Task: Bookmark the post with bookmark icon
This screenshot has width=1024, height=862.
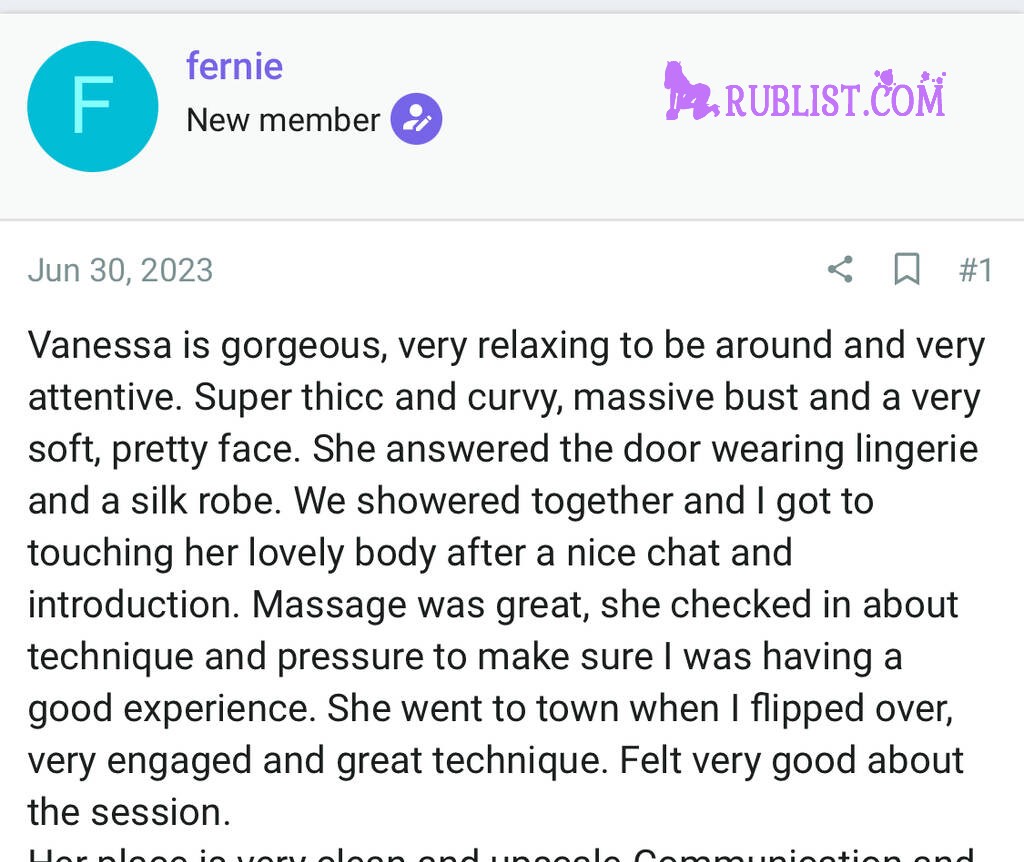Action: coord(906,269)
